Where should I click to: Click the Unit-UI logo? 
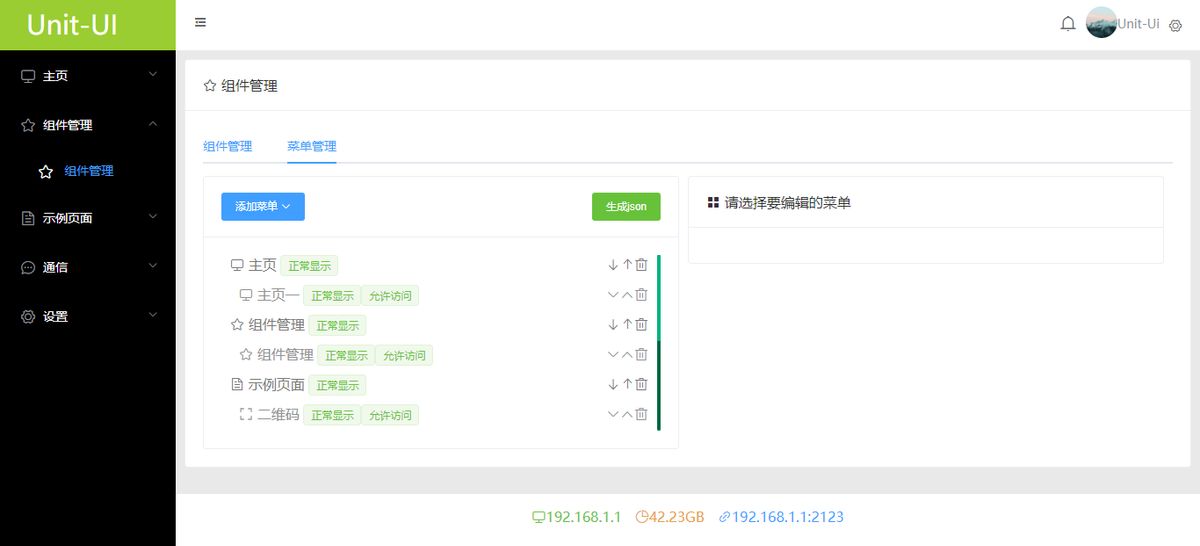click(73, 25)
